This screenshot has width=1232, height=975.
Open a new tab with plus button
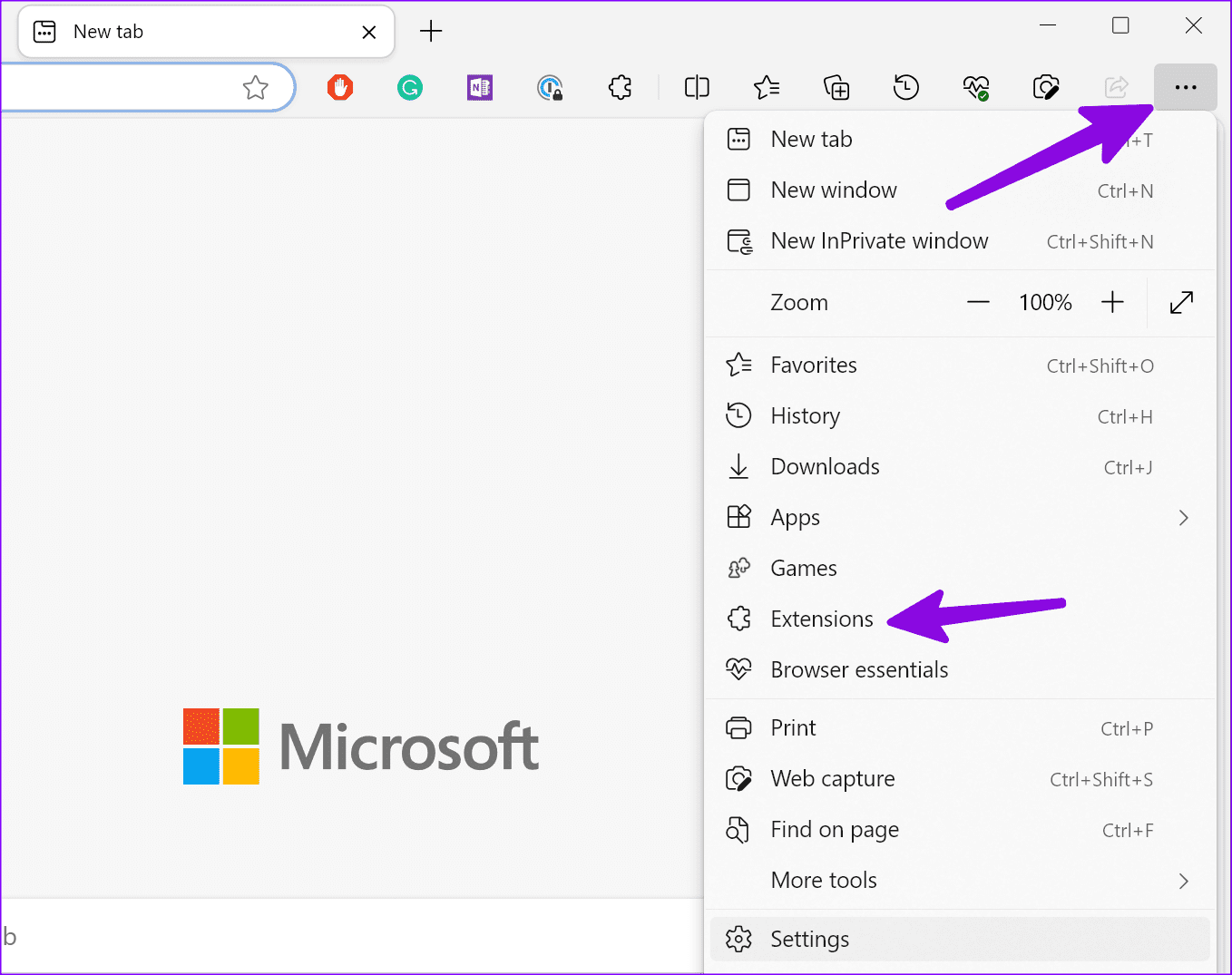[431, 32]
